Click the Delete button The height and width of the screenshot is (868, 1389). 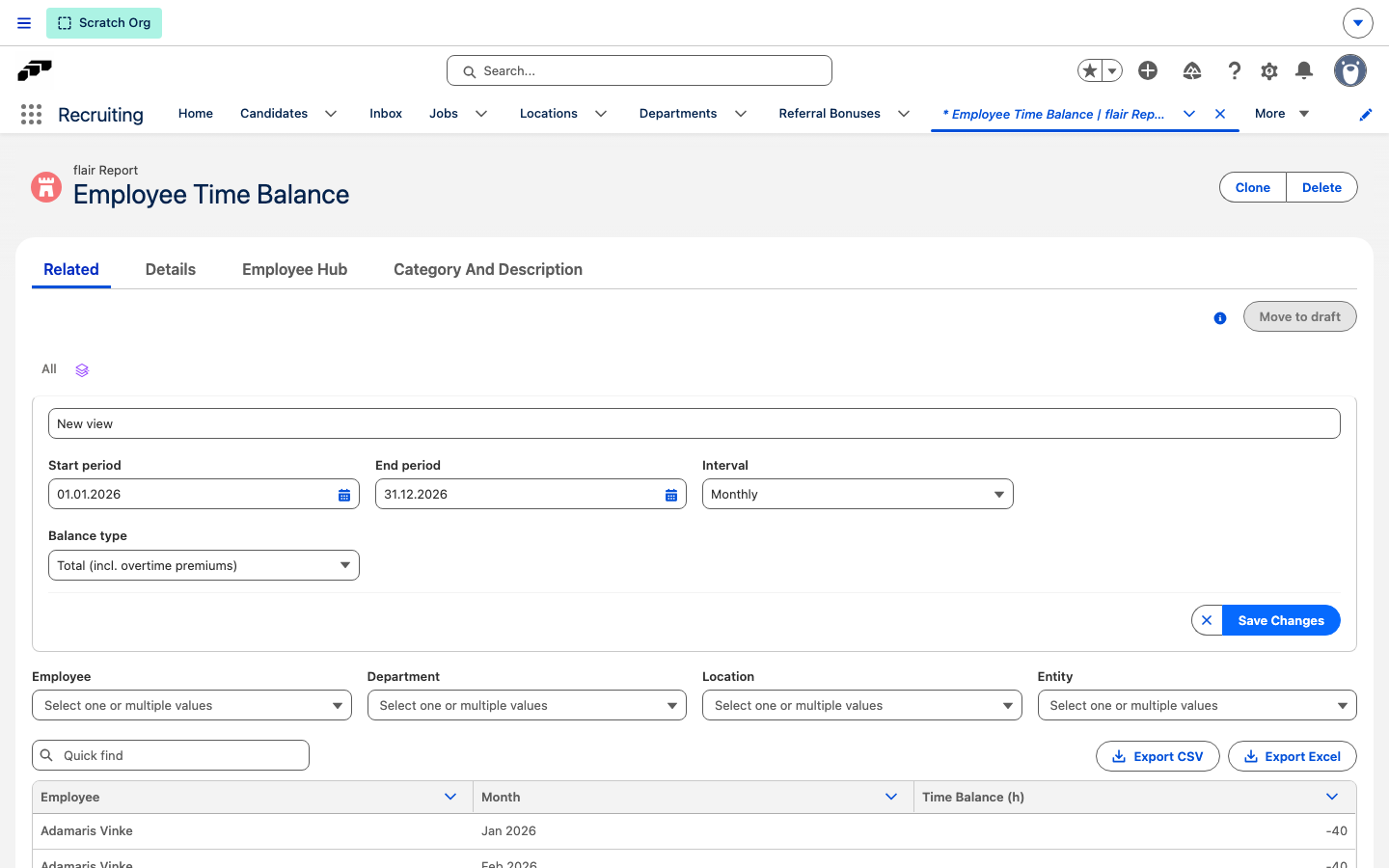tap(1321, 187)
